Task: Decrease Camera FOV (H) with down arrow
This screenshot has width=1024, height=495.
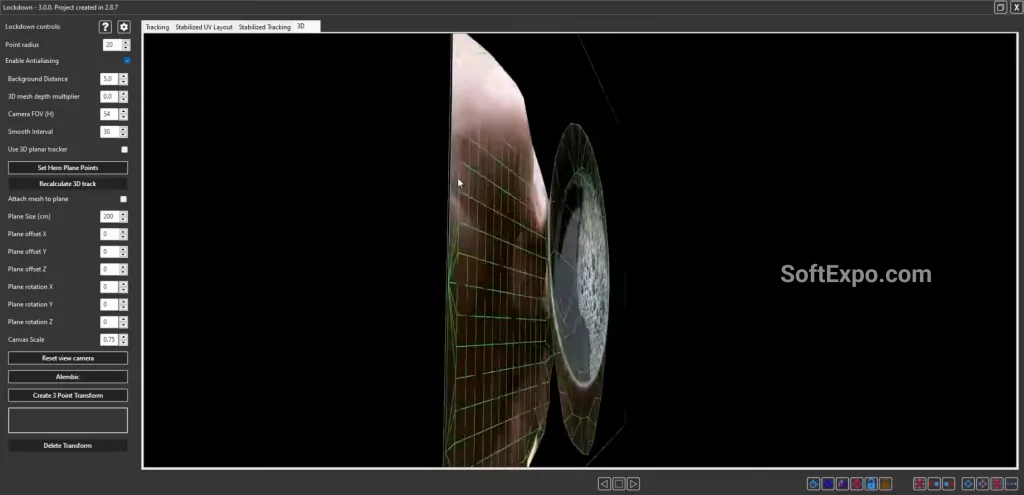Action: [123, 117]
